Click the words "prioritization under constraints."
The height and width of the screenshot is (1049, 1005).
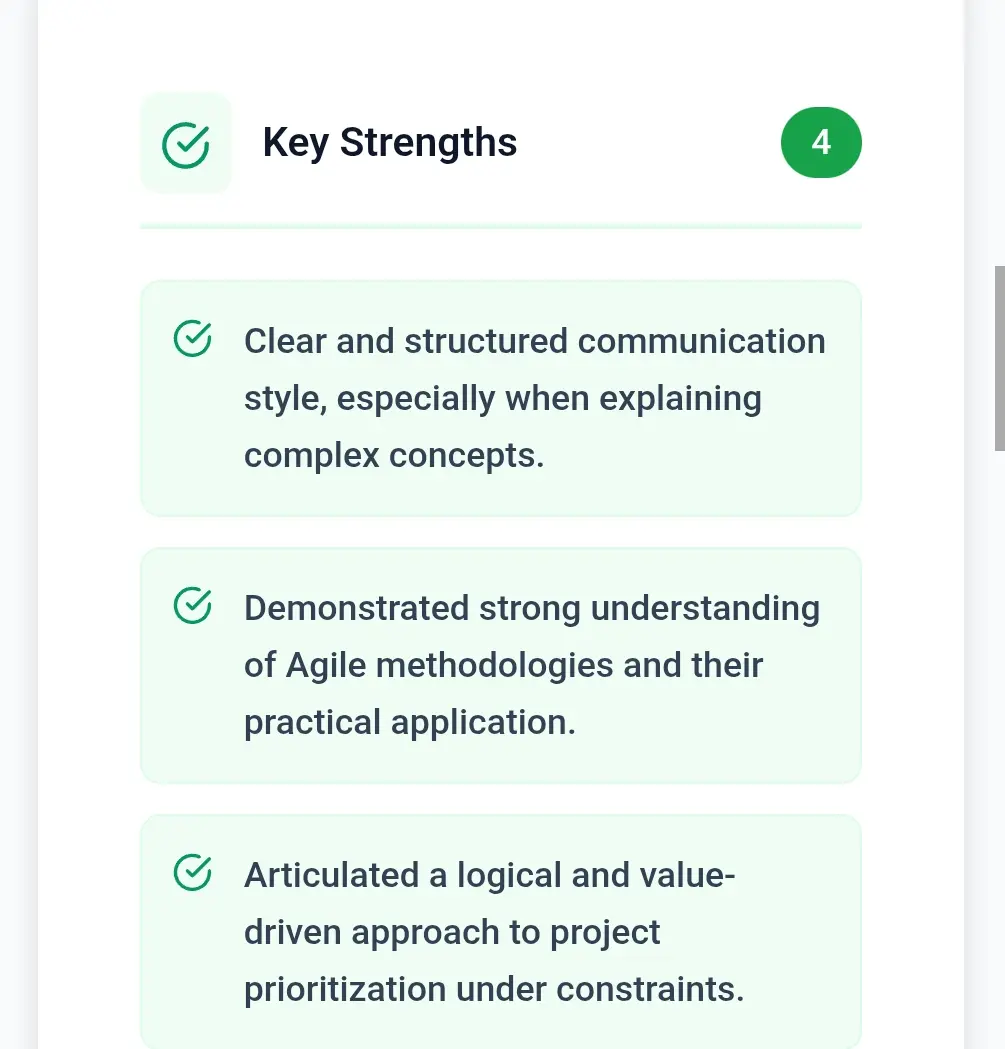[494, 989]
